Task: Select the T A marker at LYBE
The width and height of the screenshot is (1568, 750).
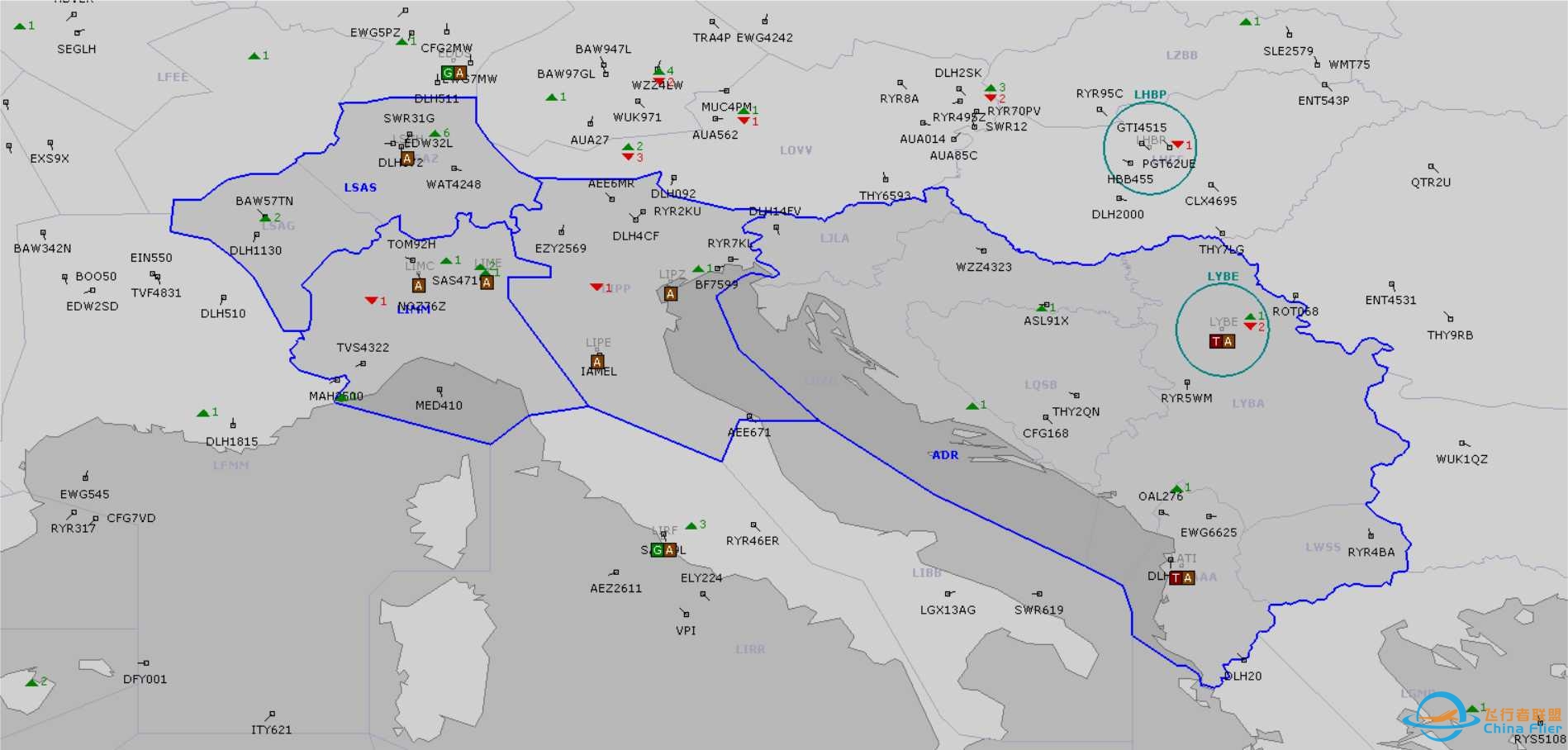Action: click(x=1222, y=342)
